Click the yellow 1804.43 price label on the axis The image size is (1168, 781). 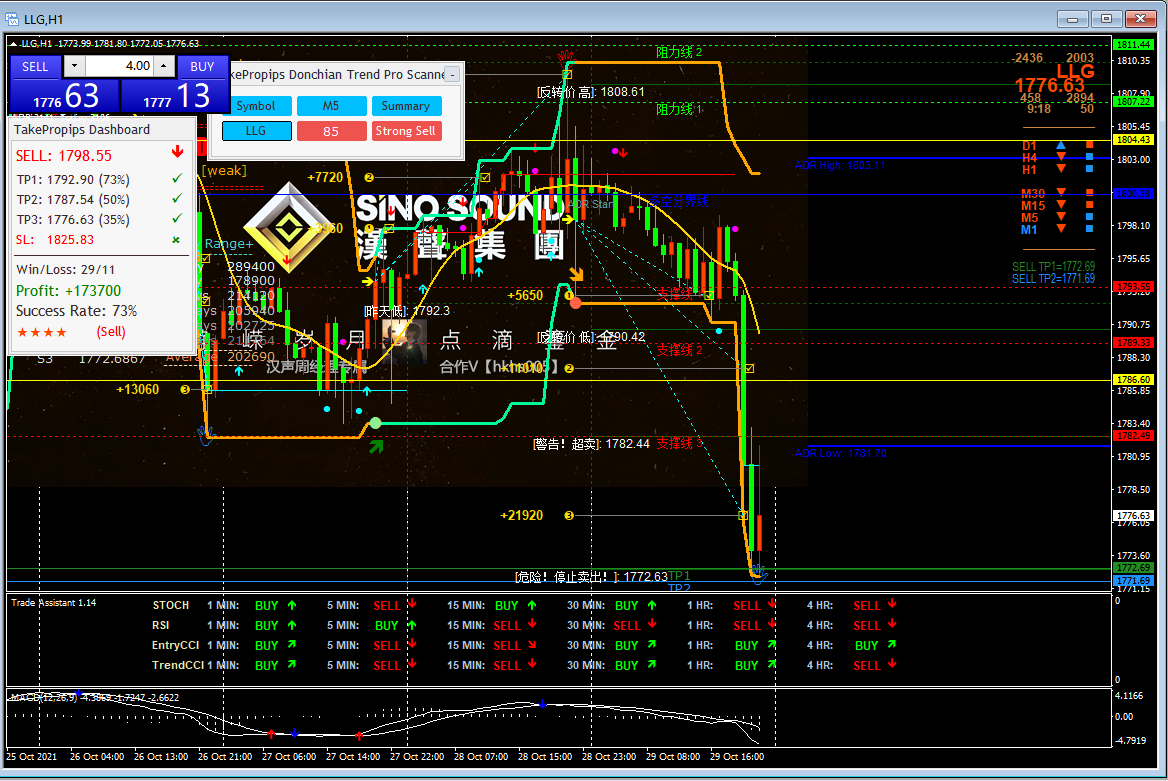(x=1134, y=139)
